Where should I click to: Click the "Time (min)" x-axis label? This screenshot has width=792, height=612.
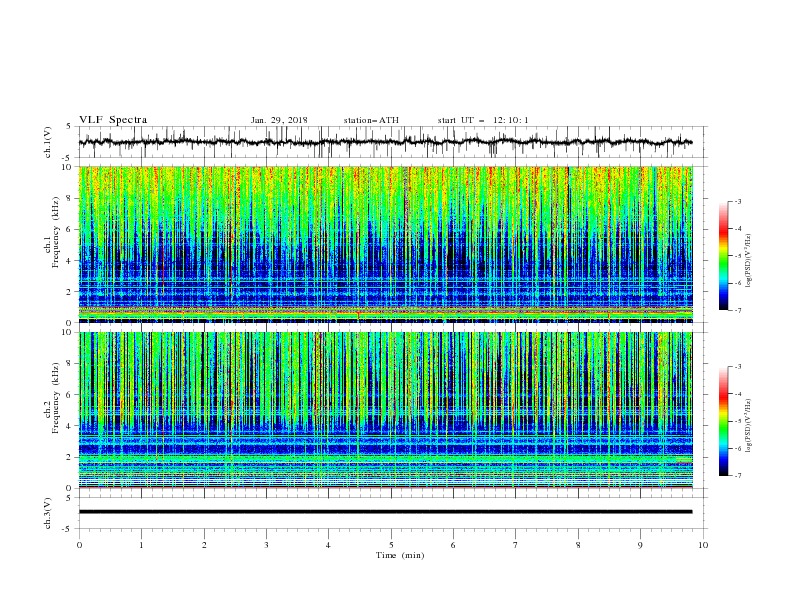(x=400, y=555)
